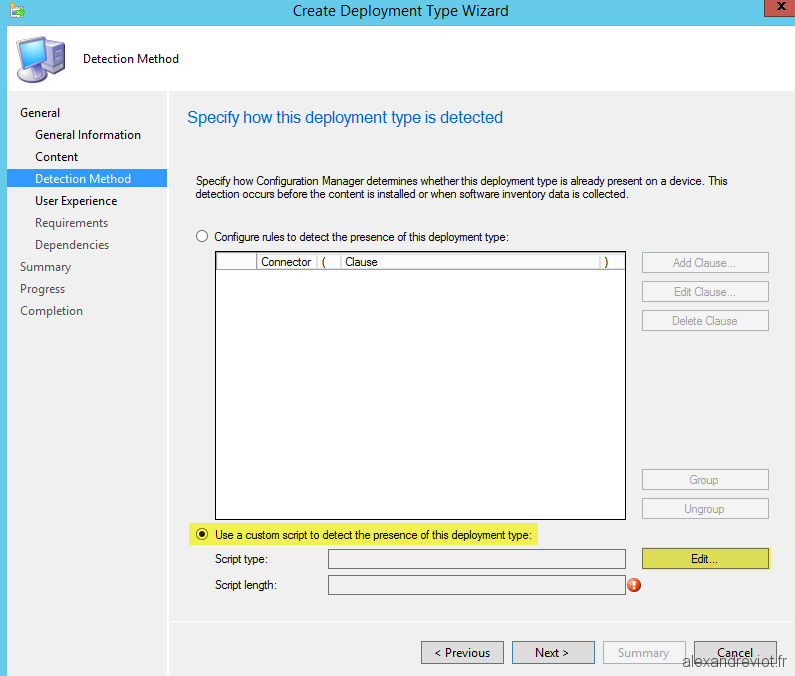
Task: Click the Ungroup button
Action: [x=705, y=509]
